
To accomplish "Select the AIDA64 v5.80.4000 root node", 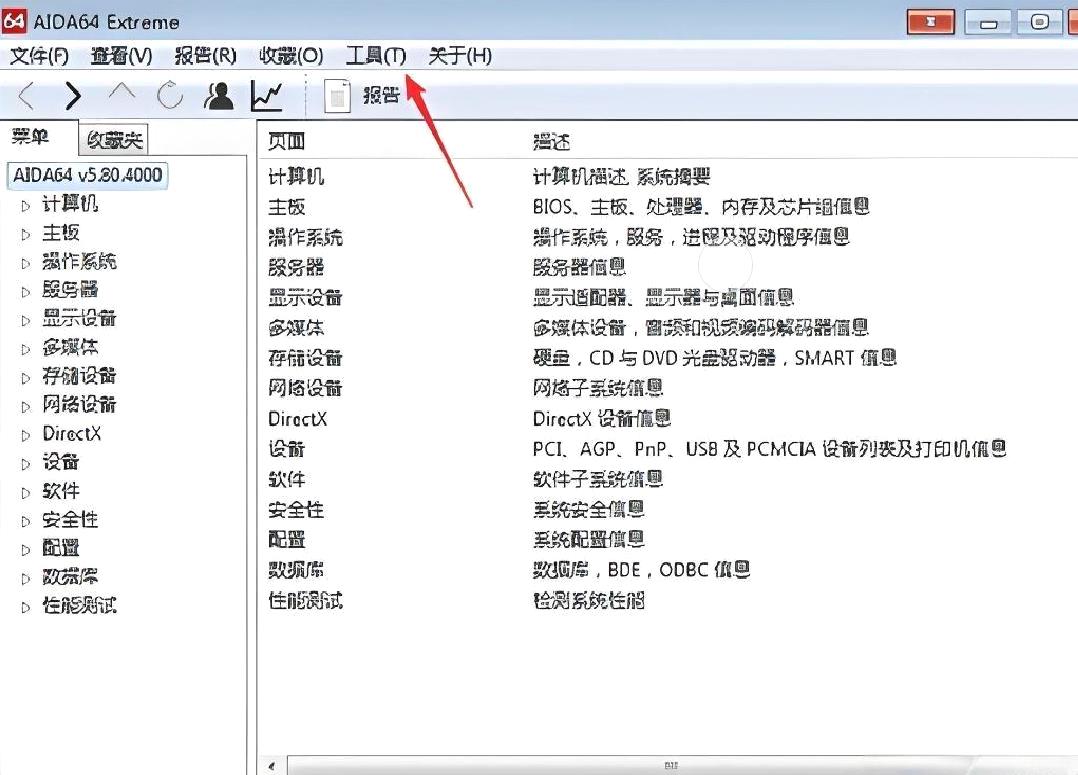I will pos(87,175).
